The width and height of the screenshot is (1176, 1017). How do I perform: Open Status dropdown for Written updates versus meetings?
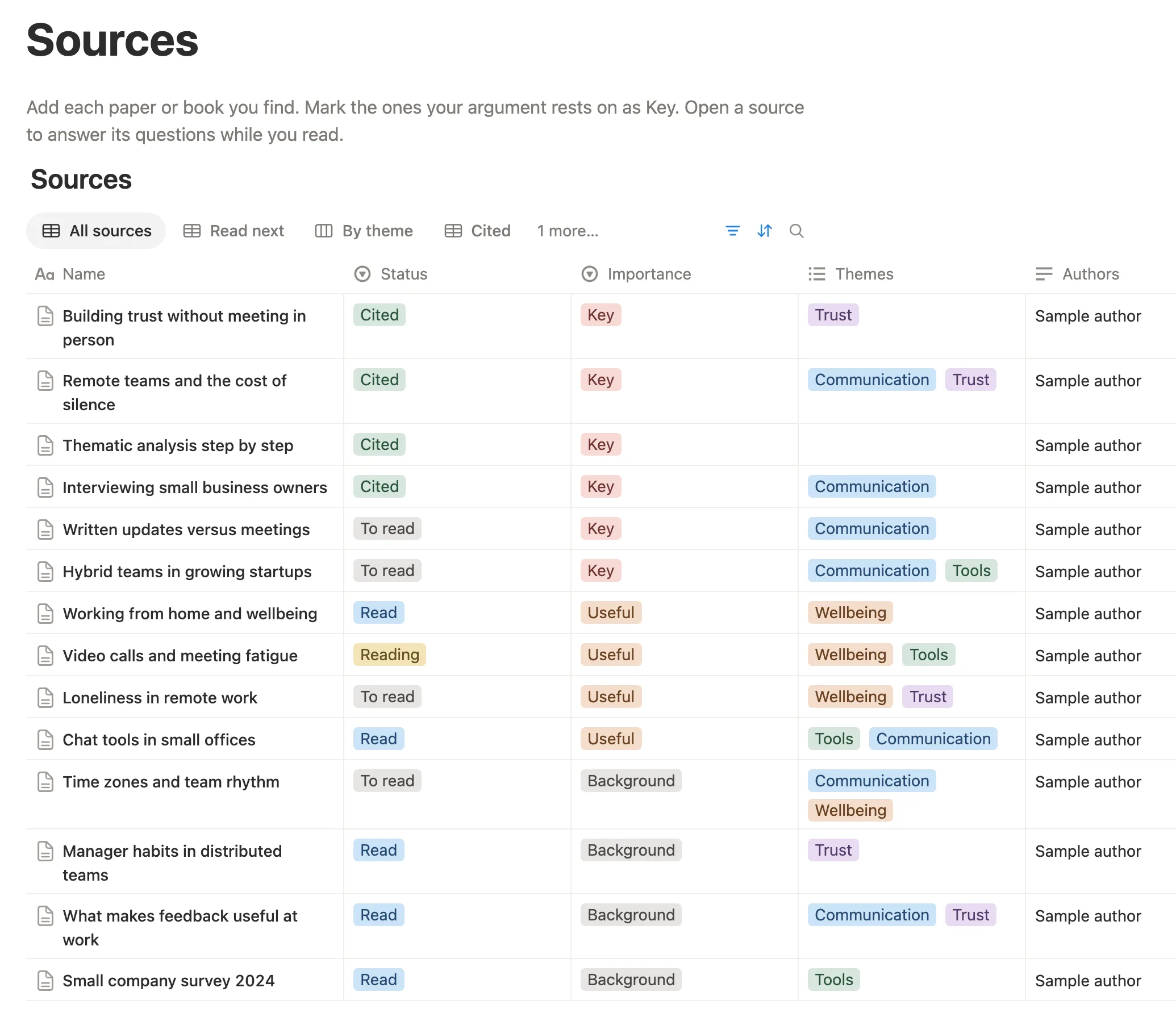point(387,528)
